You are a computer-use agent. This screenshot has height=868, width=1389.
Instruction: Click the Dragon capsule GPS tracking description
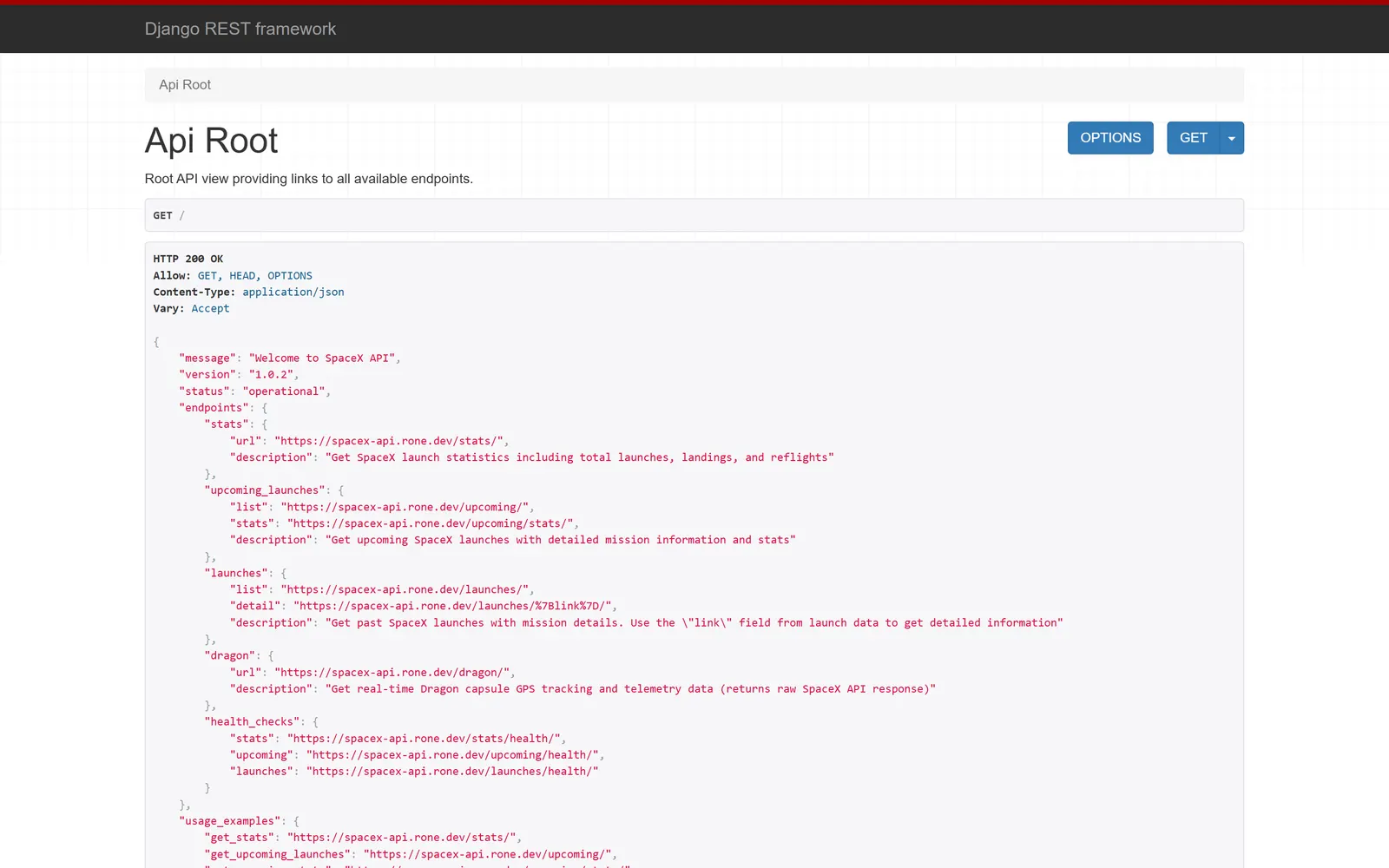(631, 689)
